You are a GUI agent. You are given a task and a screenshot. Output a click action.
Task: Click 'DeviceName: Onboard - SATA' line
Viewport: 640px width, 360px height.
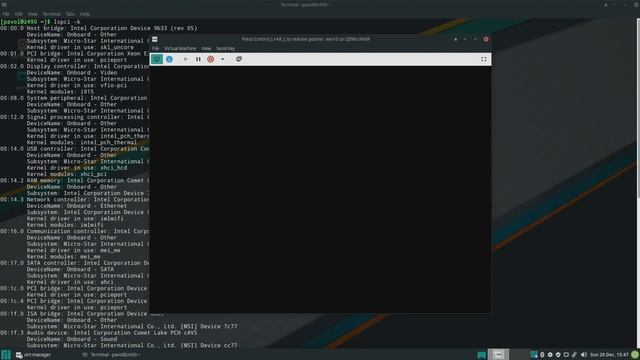point(70,269)
